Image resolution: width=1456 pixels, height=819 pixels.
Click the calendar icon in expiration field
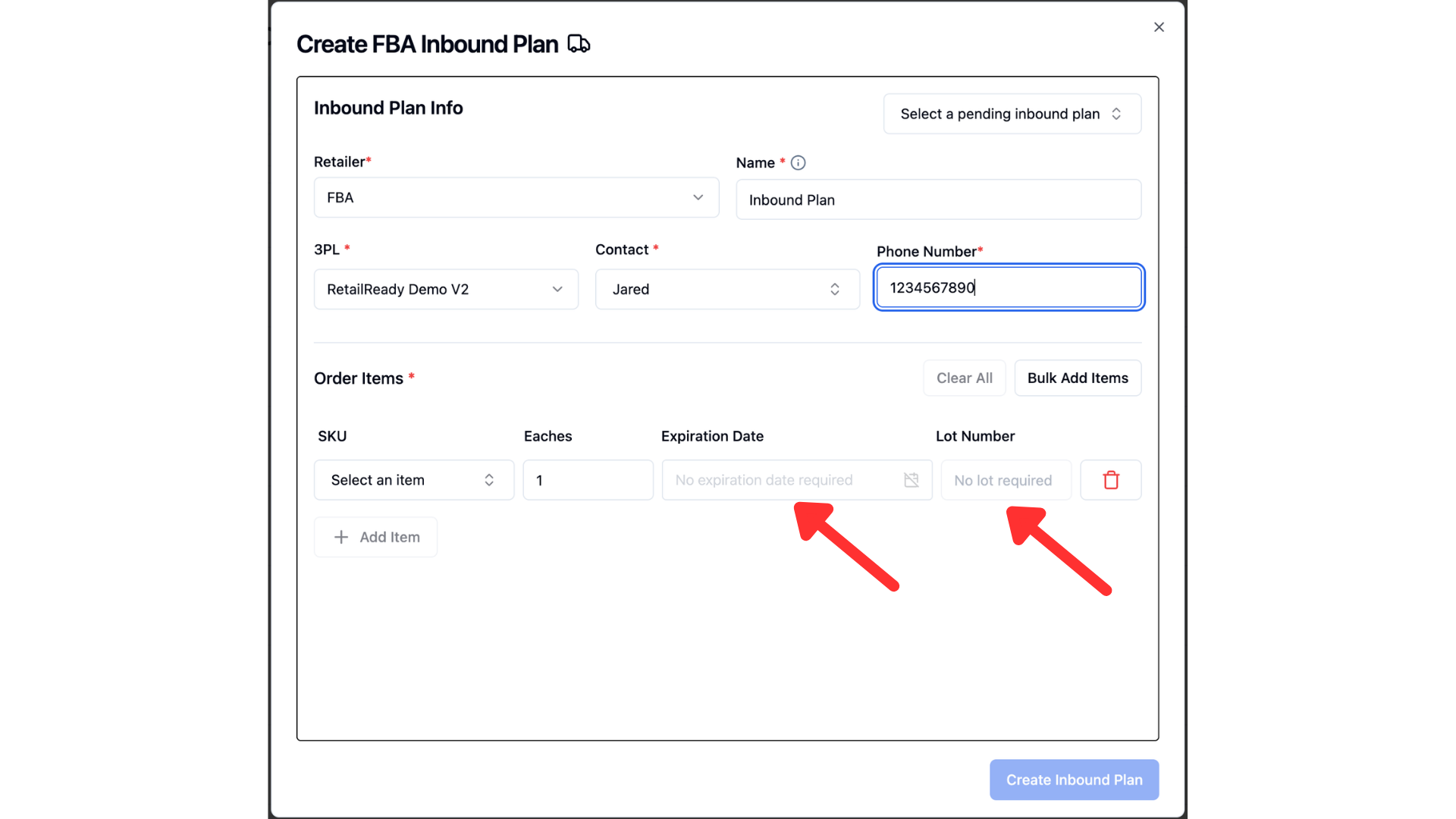click(912, 480)
